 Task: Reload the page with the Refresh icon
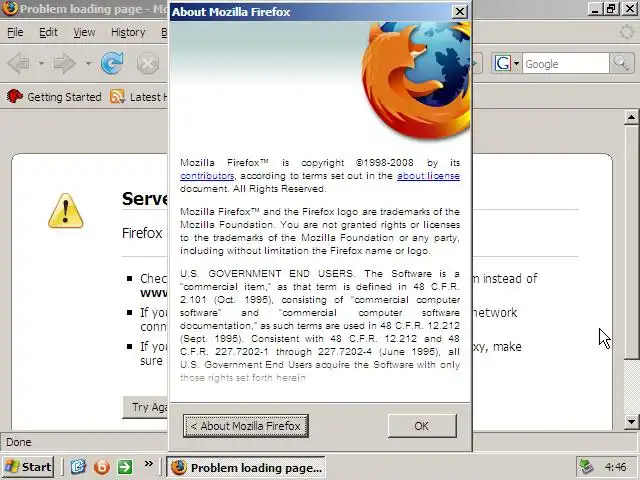pyautogui.click(x=112, y=63)
